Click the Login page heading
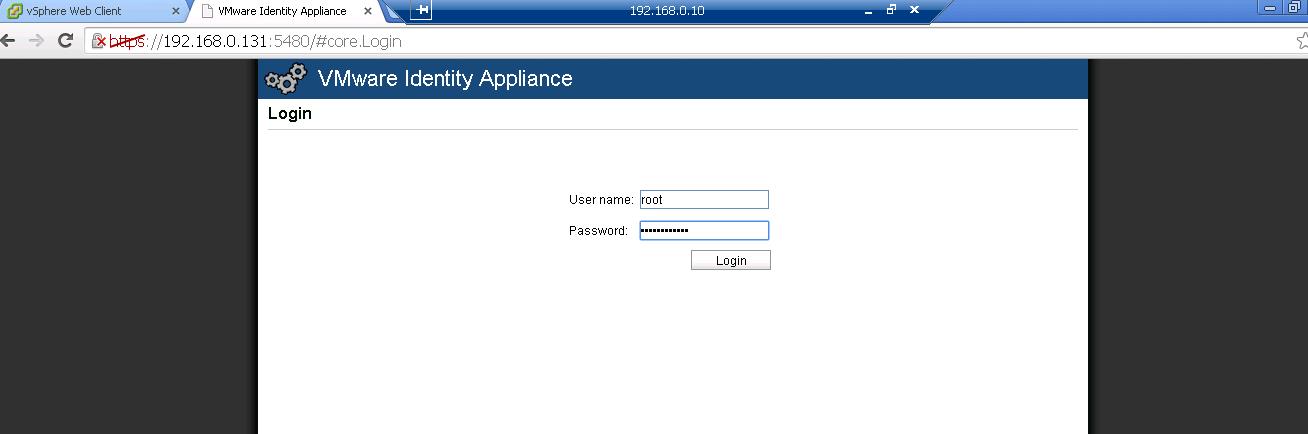 coord(290,114)
